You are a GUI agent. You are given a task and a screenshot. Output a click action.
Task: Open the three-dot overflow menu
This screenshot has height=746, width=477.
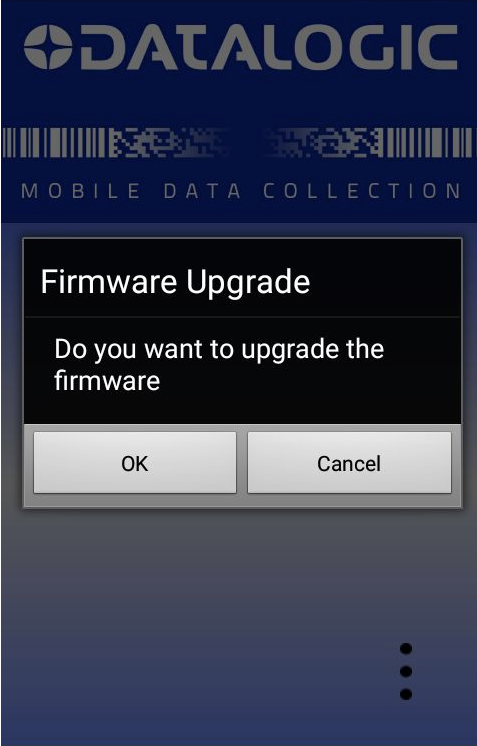(x=406, y=671)
